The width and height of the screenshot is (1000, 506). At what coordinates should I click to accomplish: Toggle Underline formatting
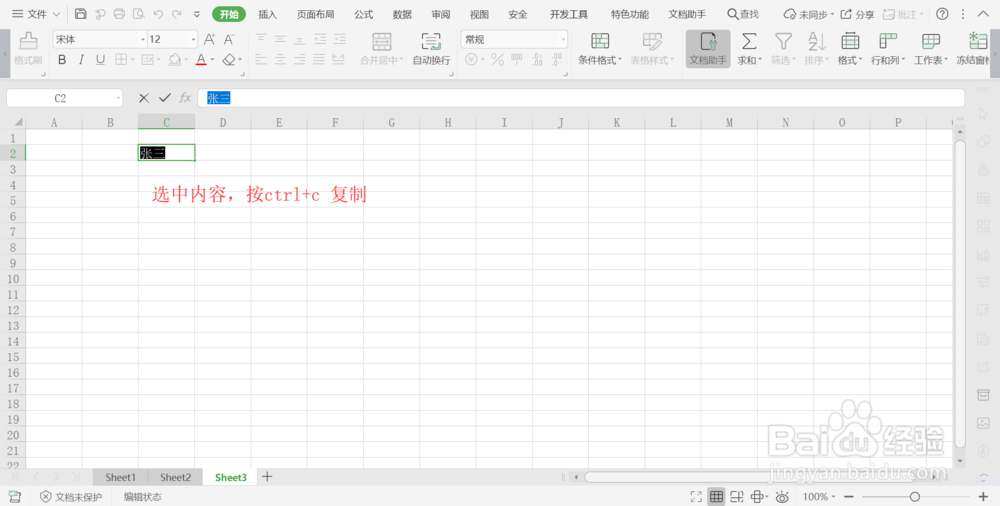pos(100,59)
